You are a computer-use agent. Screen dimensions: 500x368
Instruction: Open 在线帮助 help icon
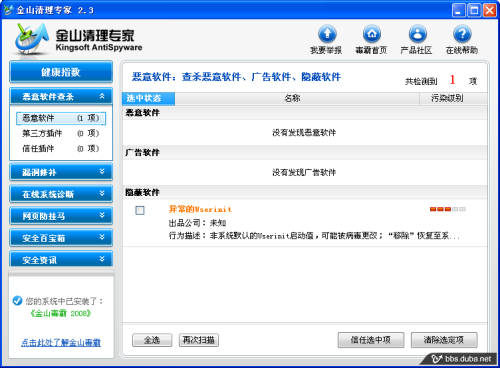click(x=462, y=34)
